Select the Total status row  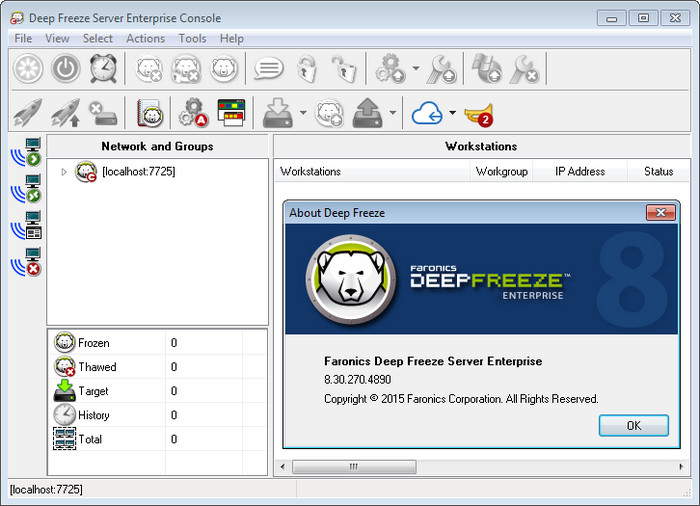point(157,439)
